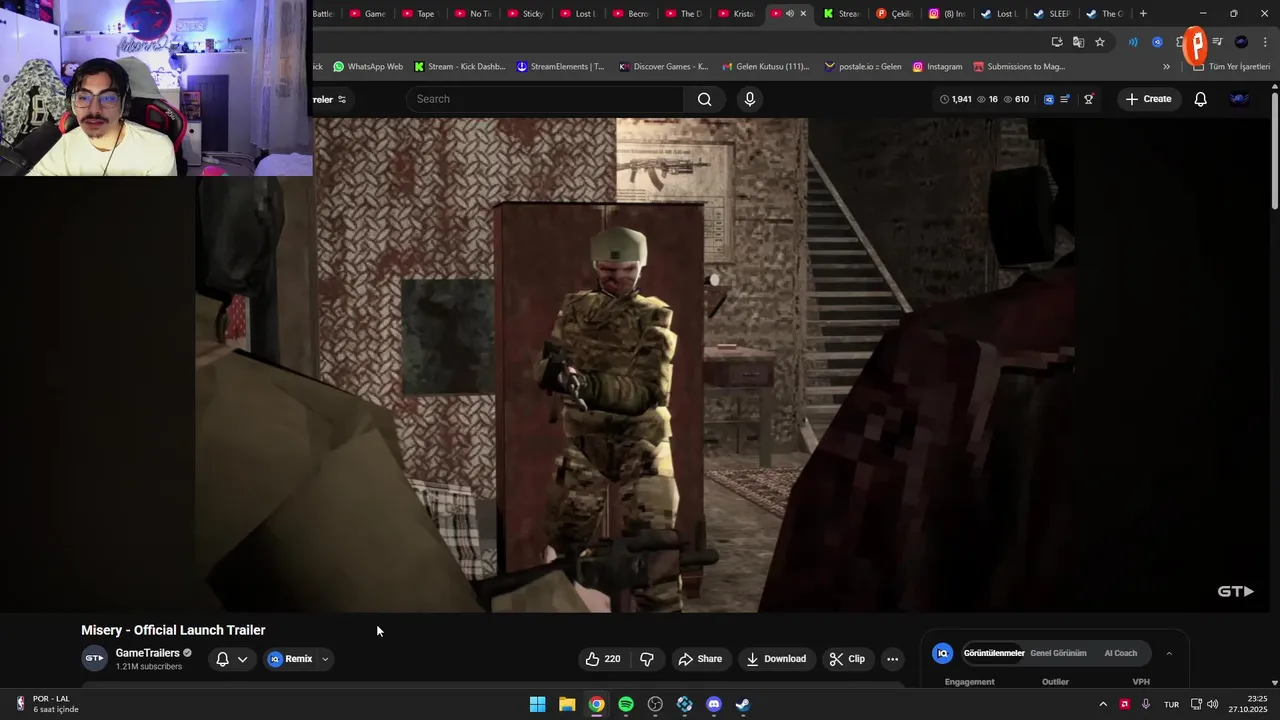Open File Explorer from the taskbar
This screenshot has width=1280, height=720.
tap(567, 704)
